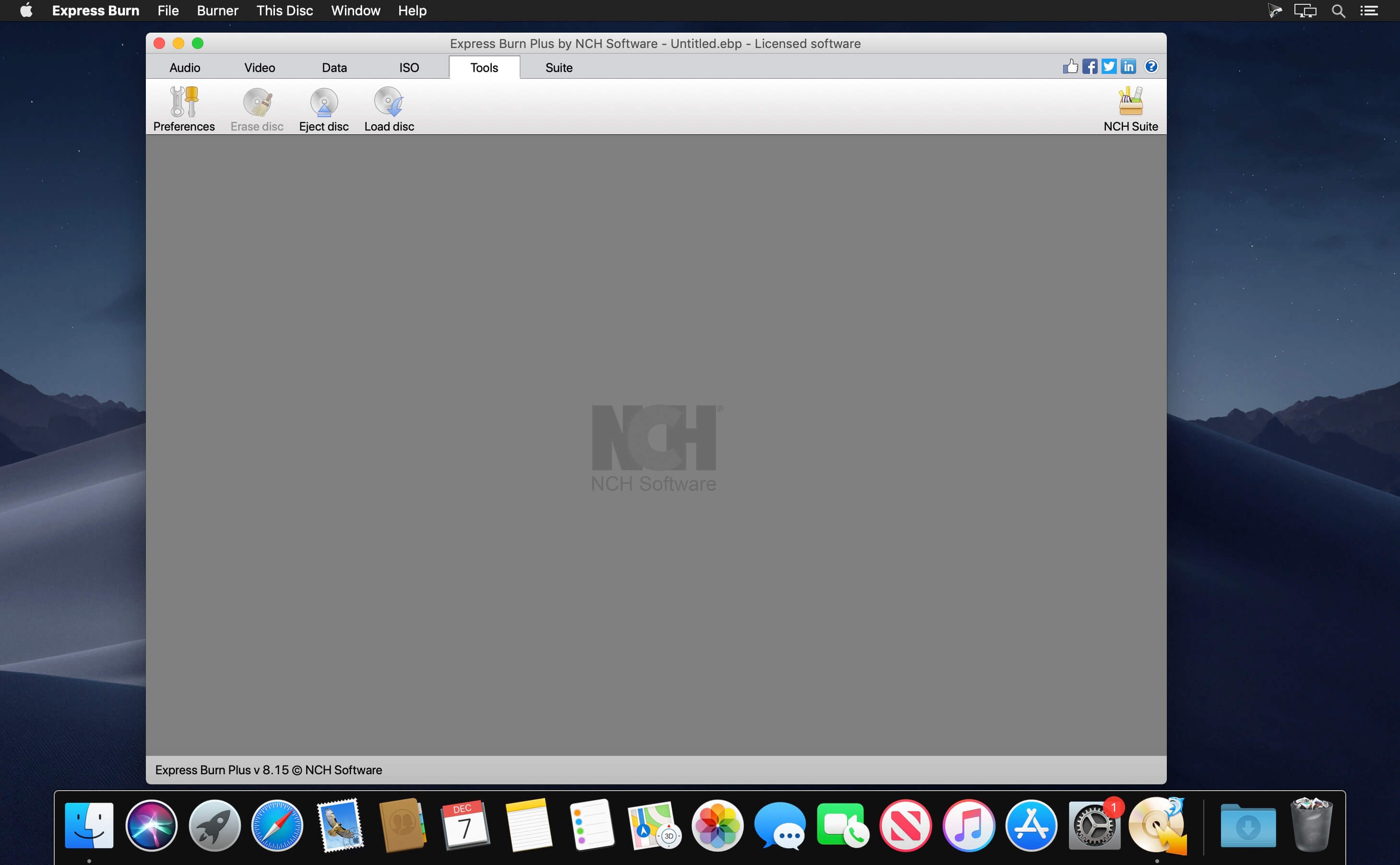Click the Express Burn Plus v 8.15 status text
This screenshot has height=865, width=1400.
tap(268, 770)
